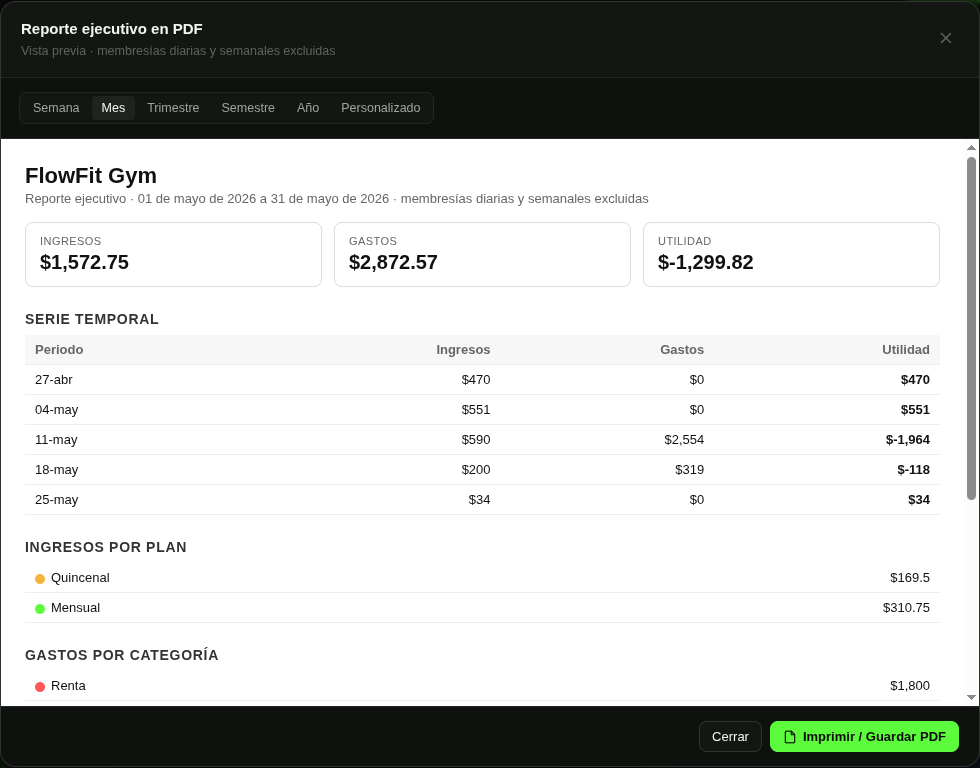The height and width of the screenshot is (768, 980).
Task: Close the PDF report dialog with X icon
Action: coord(946,38)
